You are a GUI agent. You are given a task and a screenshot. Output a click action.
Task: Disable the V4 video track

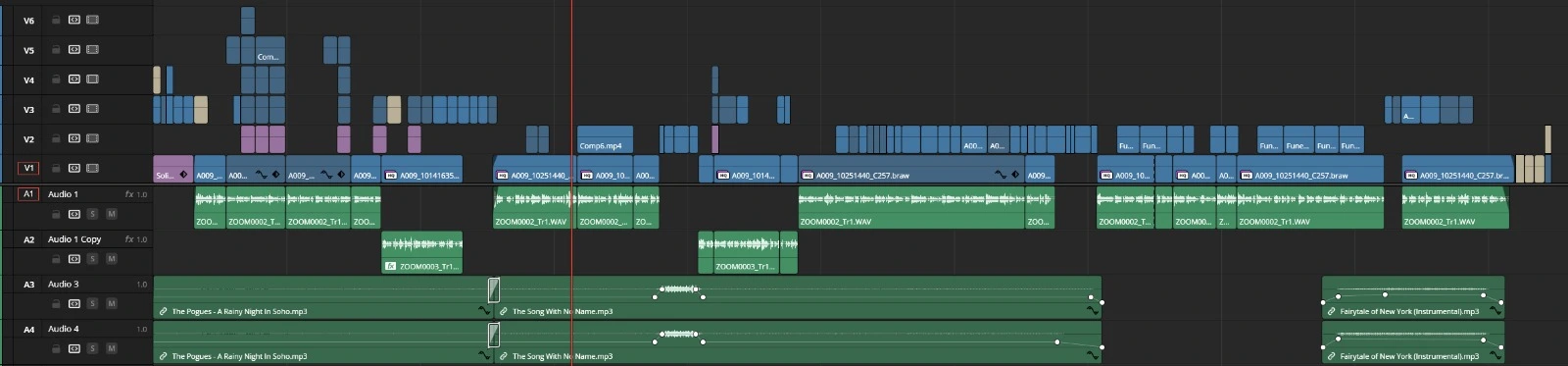[92, 78]
